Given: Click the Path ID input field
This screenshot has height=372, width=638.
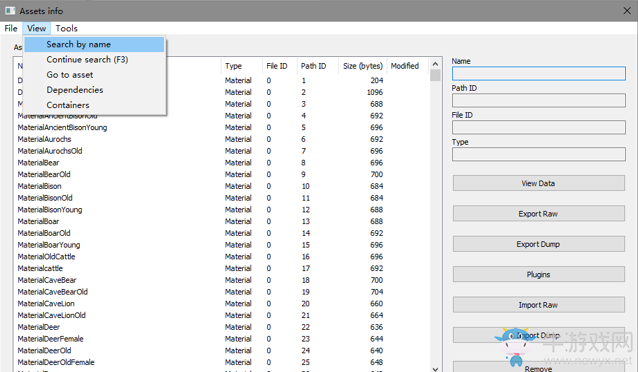Looking at the screenshot, I should (x=539, y=101).
